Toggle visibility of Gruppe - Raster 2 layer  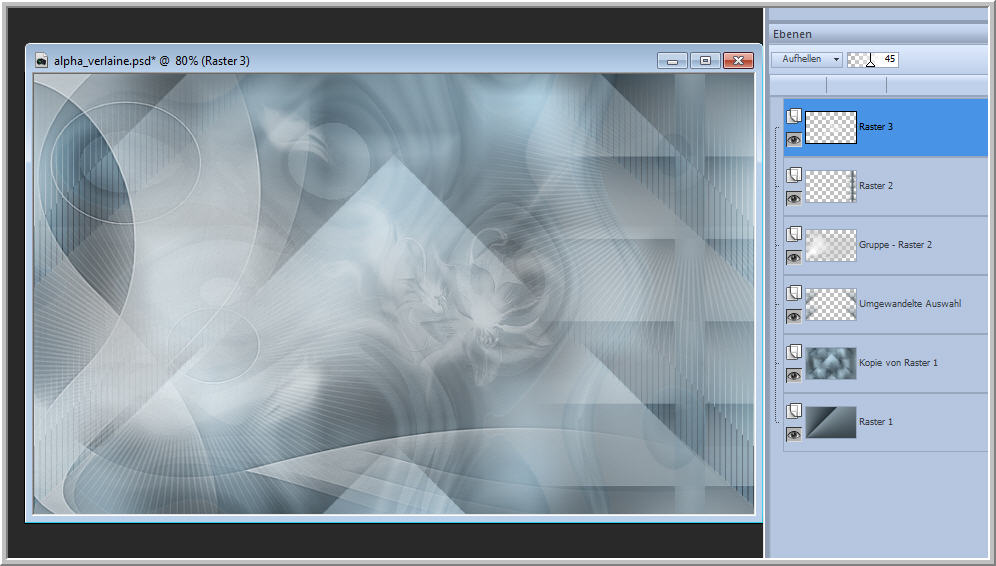point(794,258)
